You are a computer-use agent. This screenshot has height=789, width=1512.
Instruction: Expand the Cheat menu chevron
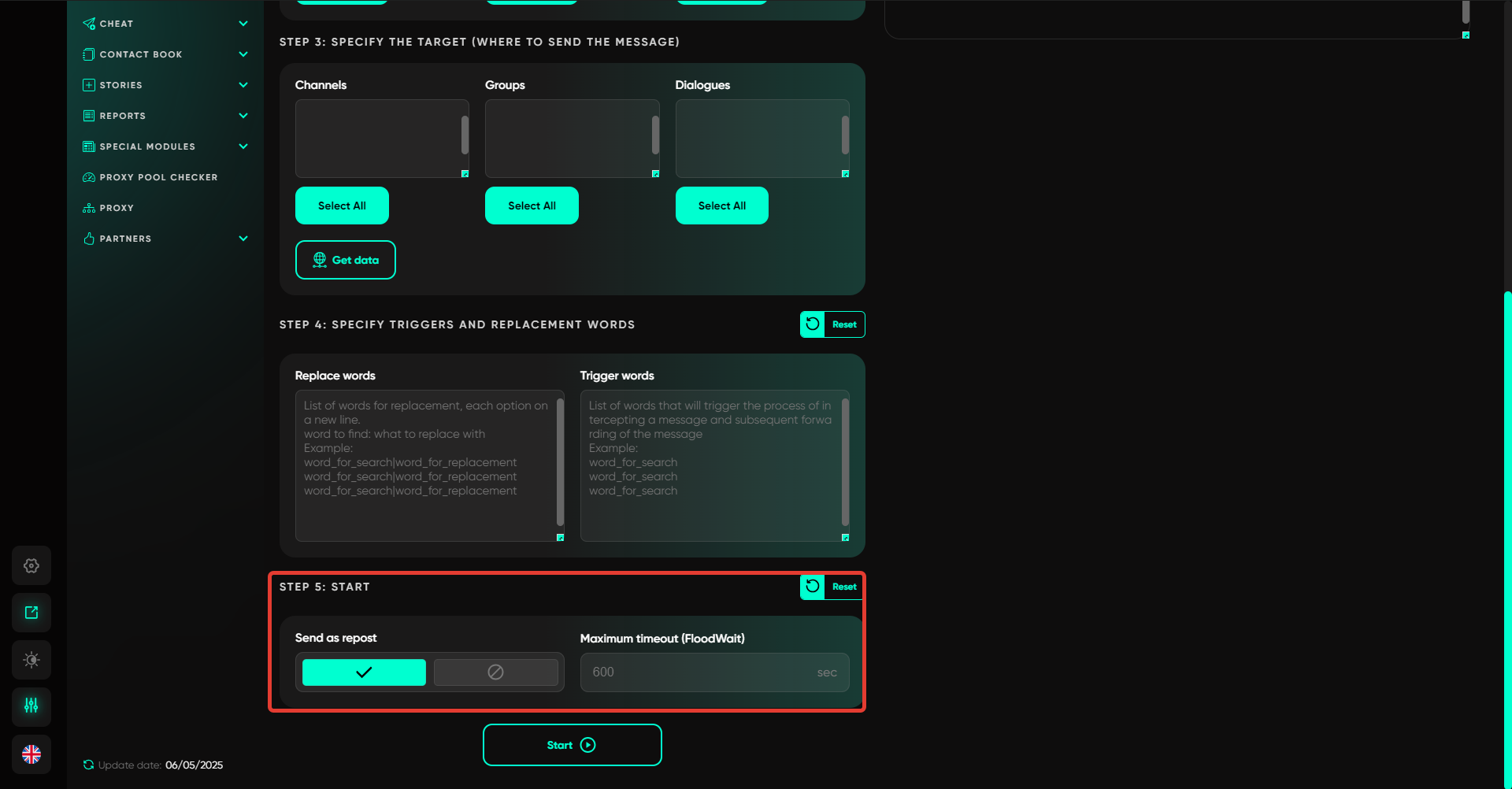(x=243, y=24)
